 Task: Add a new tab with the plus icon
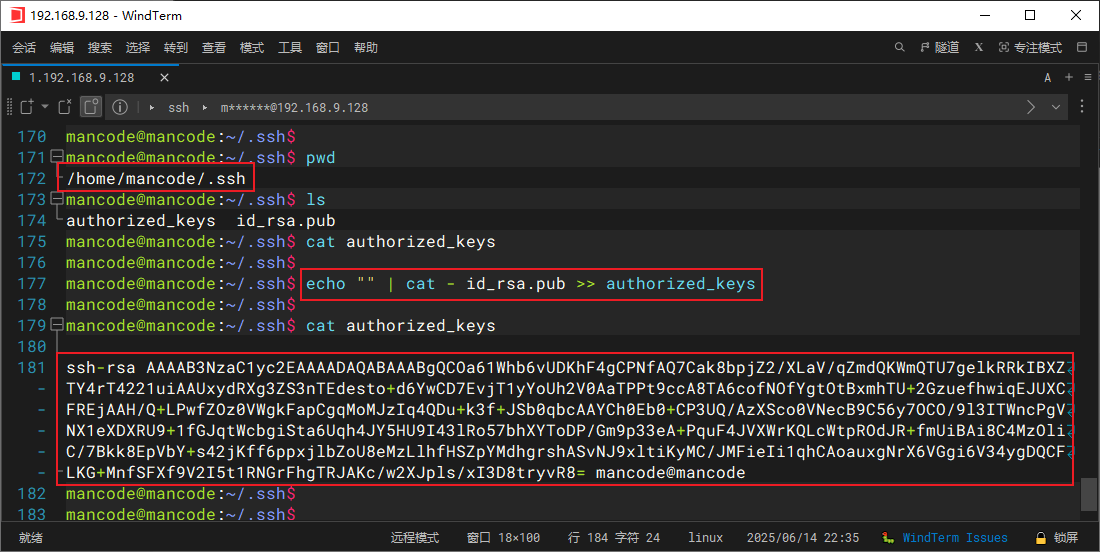1068,77
